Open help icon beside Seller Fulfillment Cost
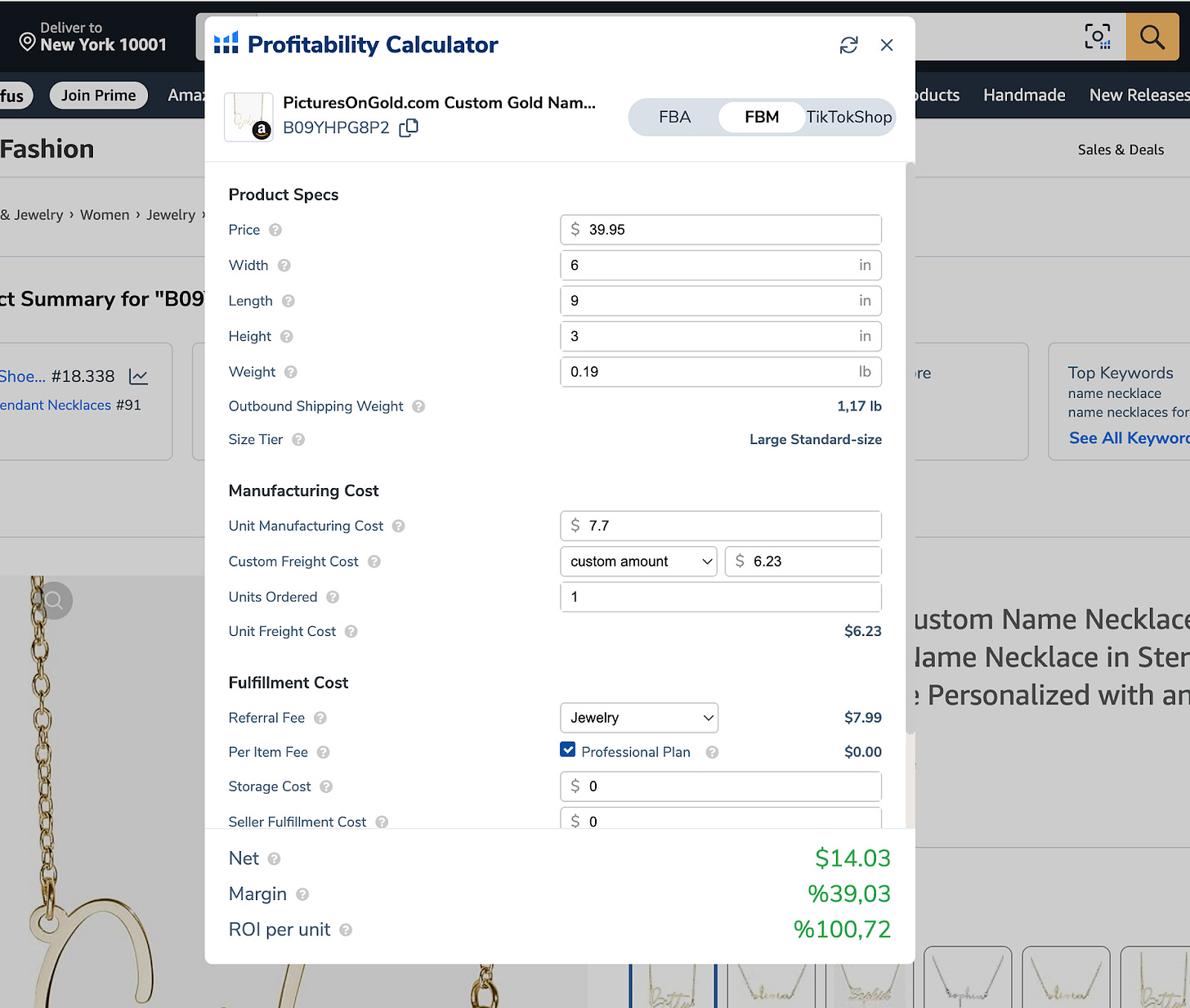The image size is (1190, 1008). point(382,822)
